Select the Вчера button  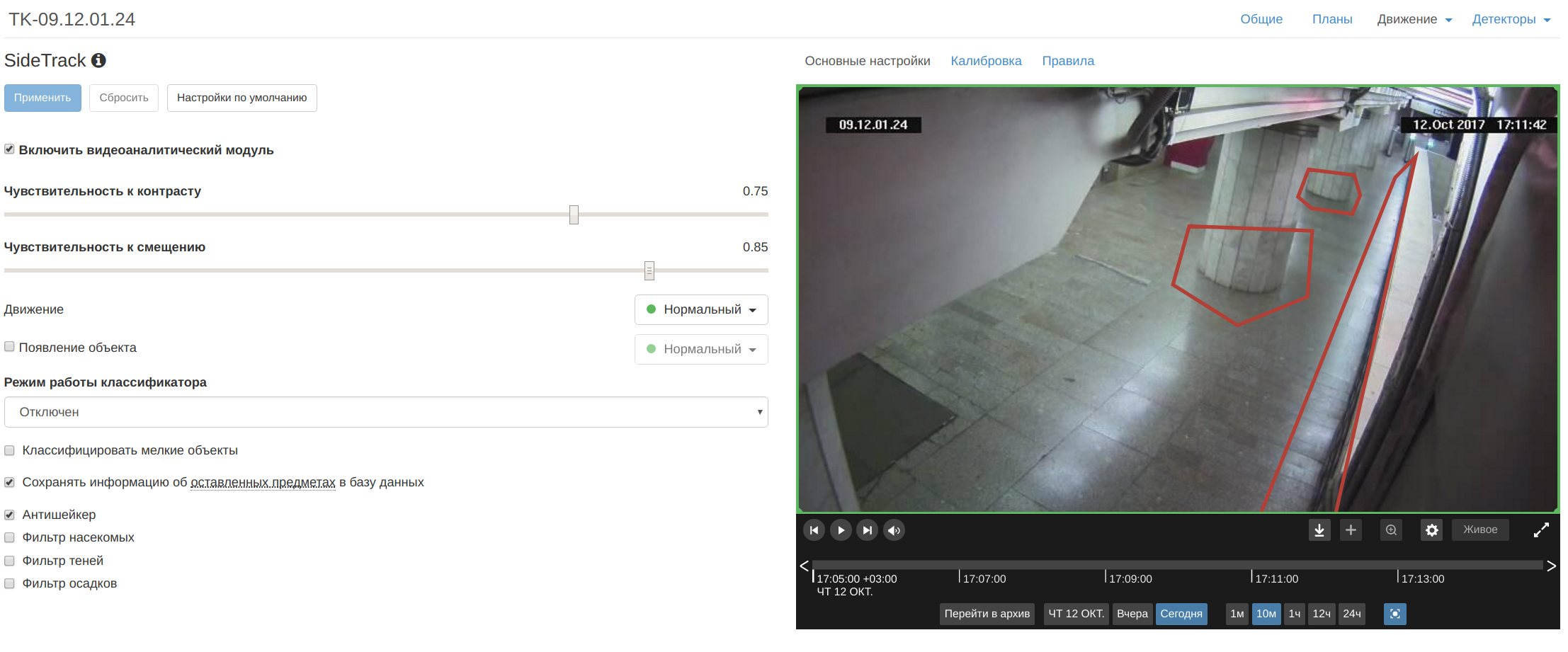tap(1132, 614)
